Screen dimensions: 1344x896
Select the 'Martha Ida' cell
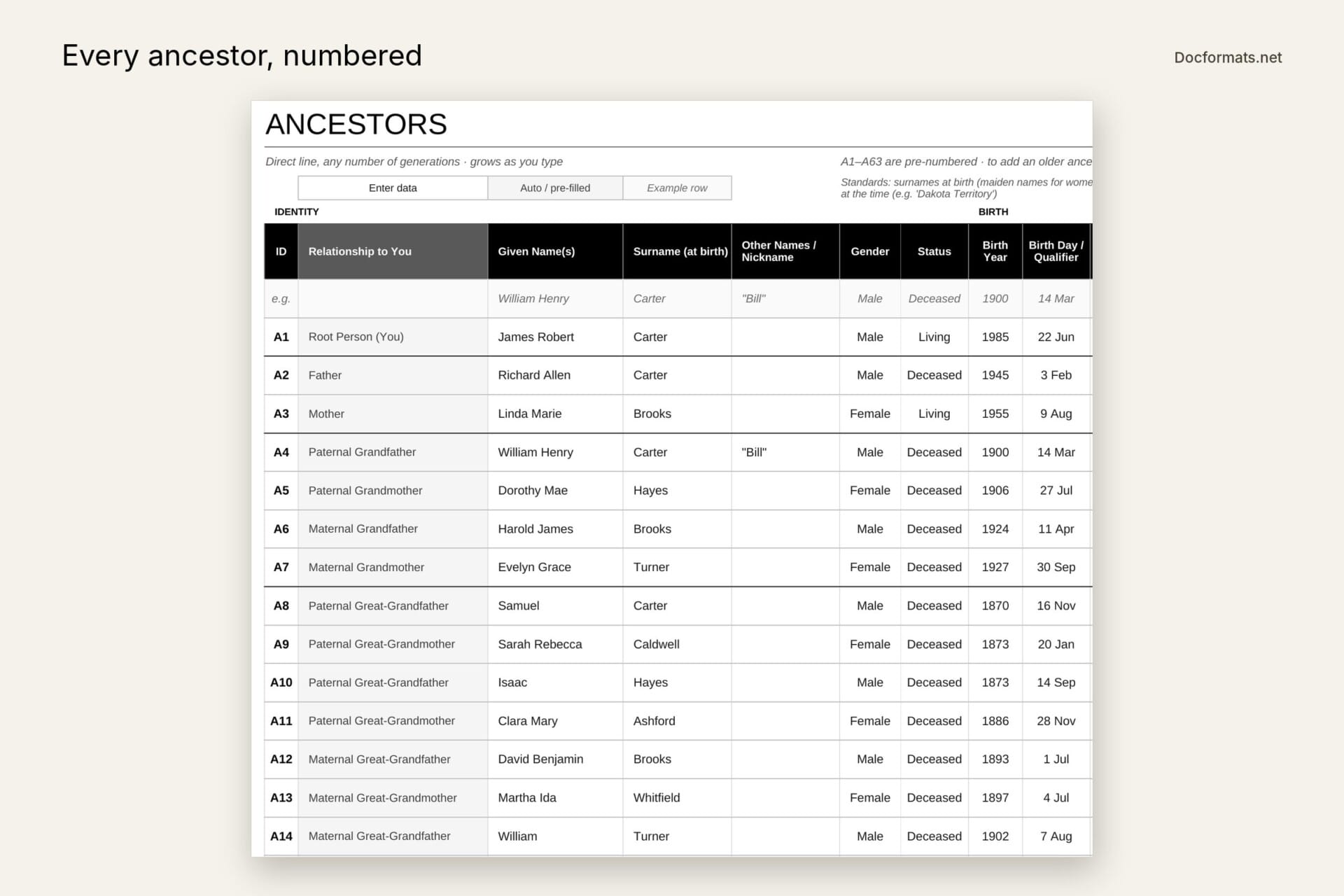555,797
